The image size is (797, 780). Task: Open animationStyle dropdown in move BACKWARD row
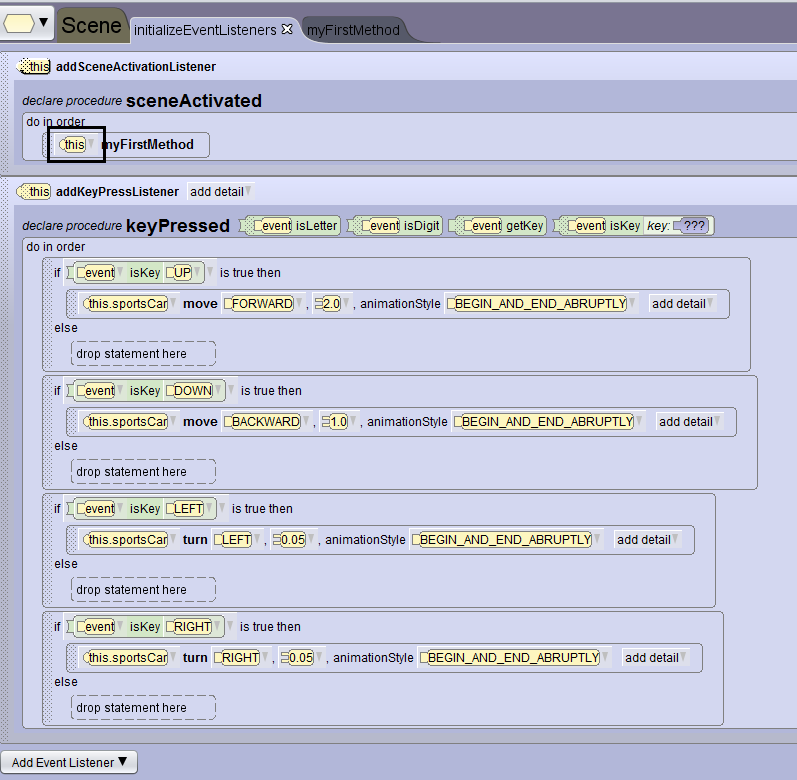(548, 422)
